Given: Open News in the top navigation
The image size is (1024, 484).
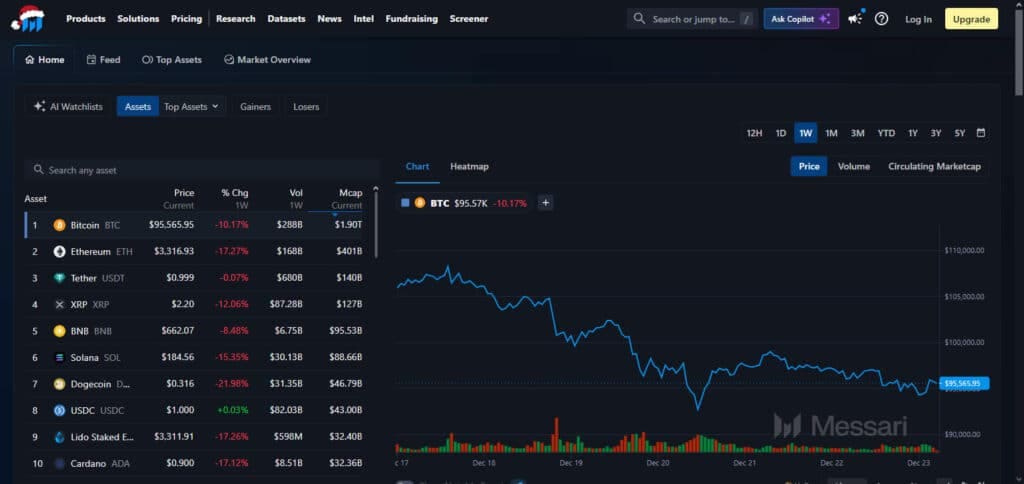Looking at the screenshot, I should pos(329,19).
